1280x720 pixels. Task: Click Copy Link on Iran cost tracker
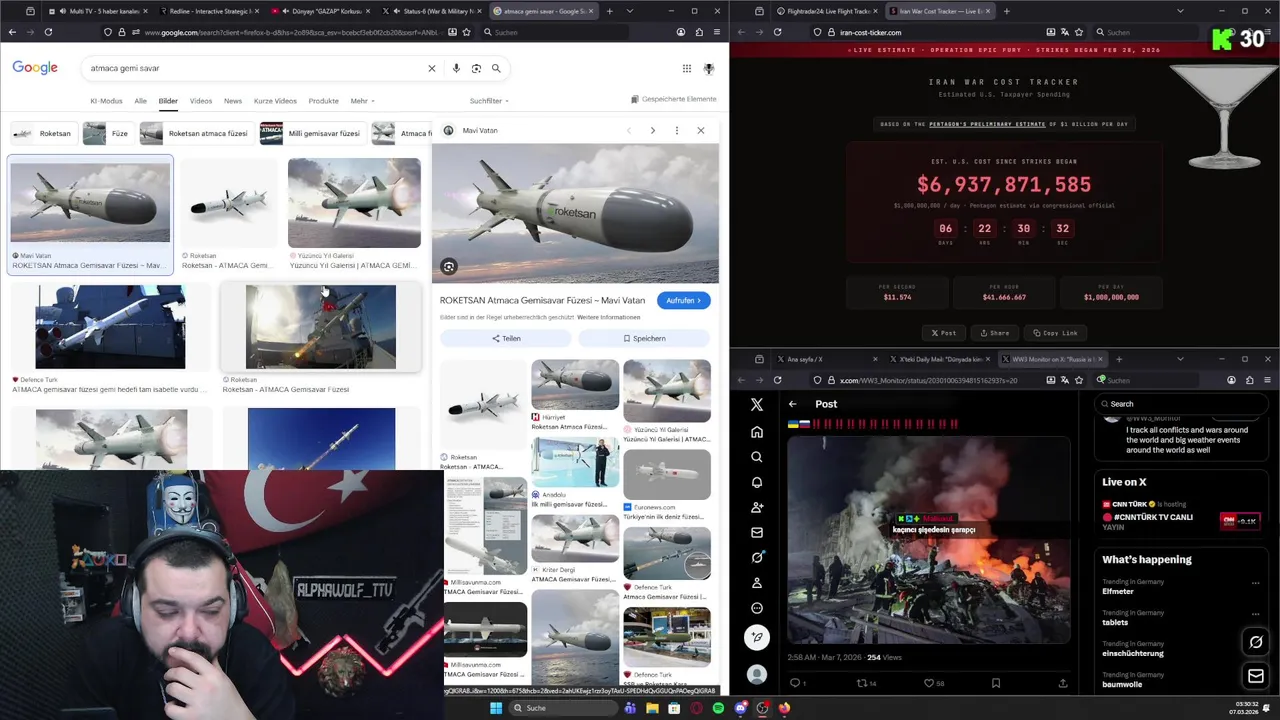(1055, 333)
